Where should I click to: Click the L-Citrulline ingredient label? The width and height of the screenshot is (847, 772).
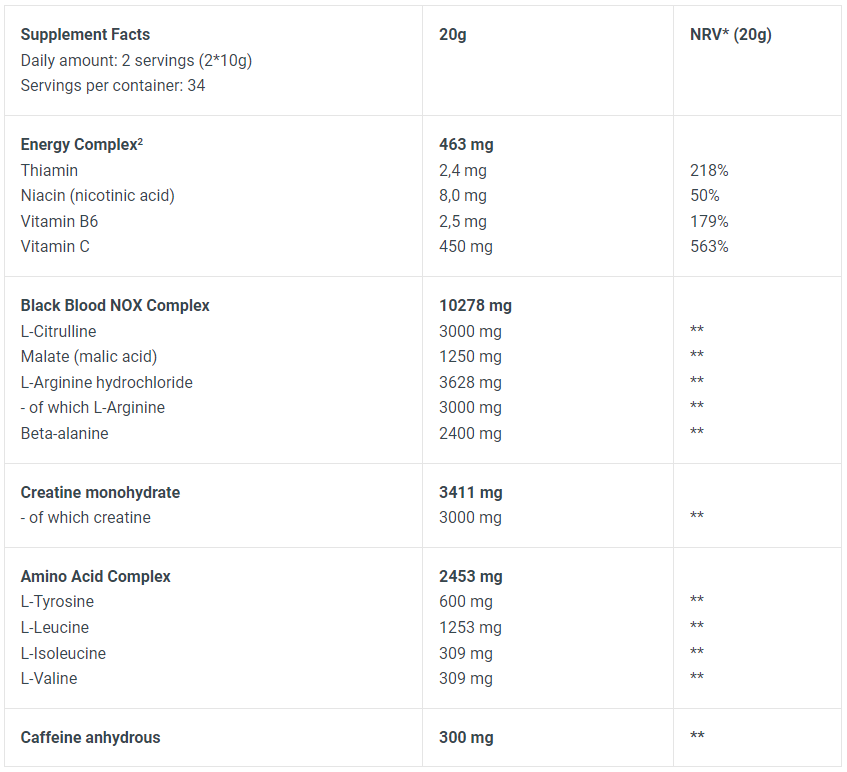coord(58,331)
